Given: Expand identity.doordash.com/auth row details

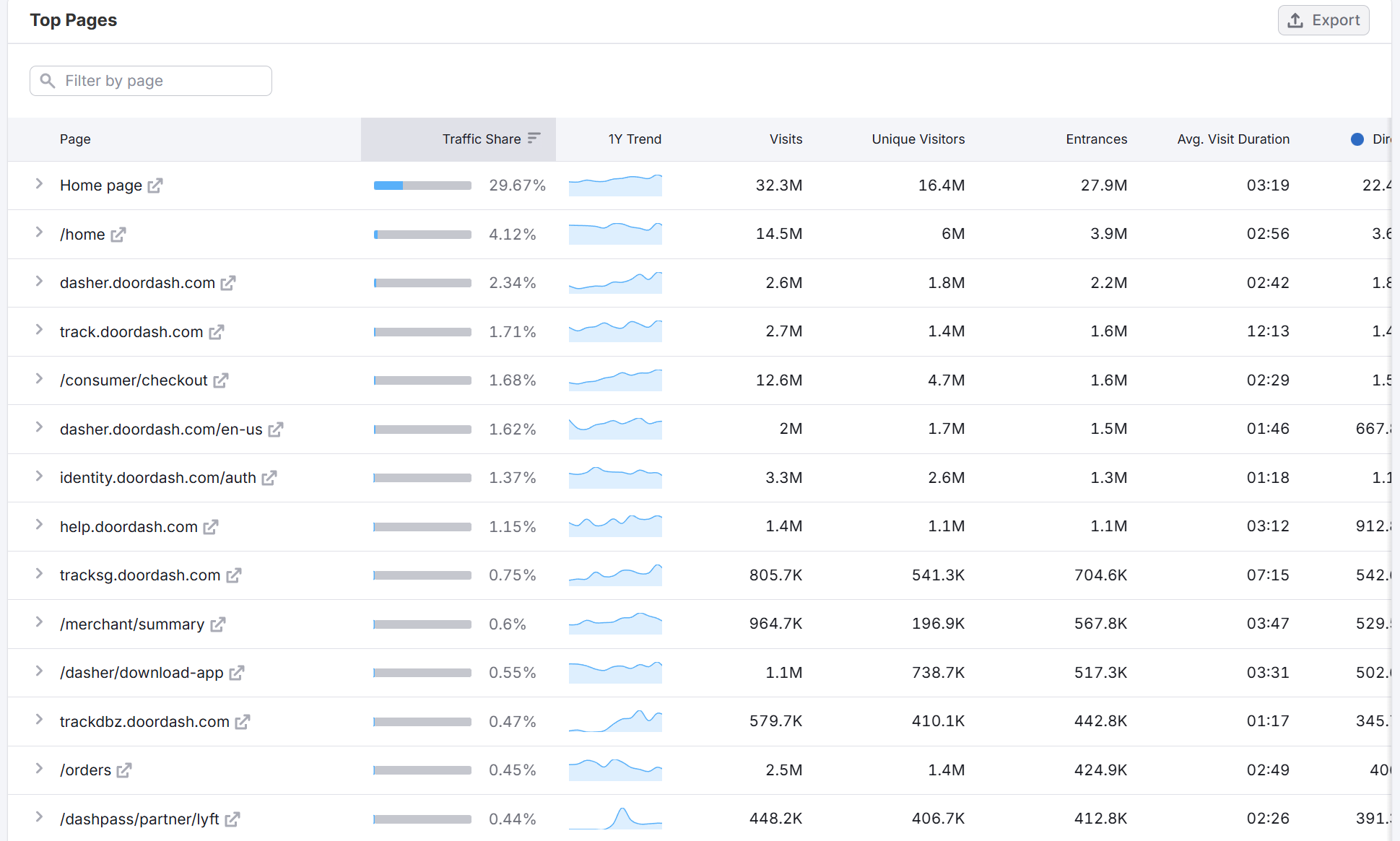Looking at the screenshot, I should [39, 476].
